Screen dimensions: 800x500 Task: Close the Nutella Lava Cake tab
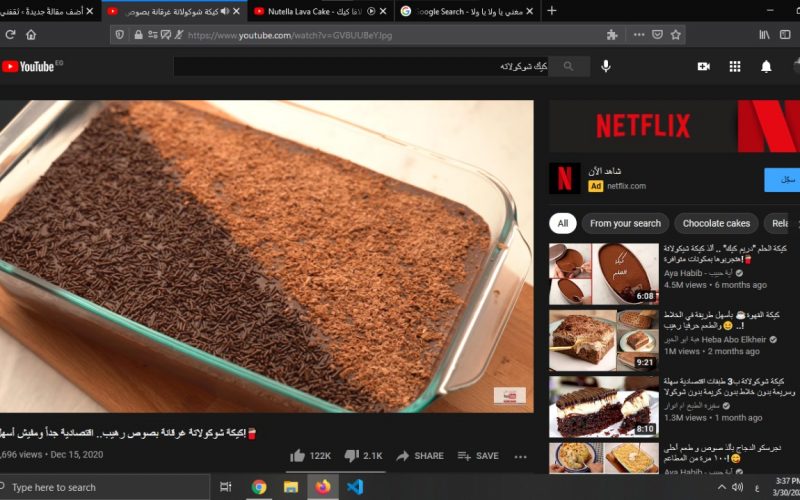383,11
